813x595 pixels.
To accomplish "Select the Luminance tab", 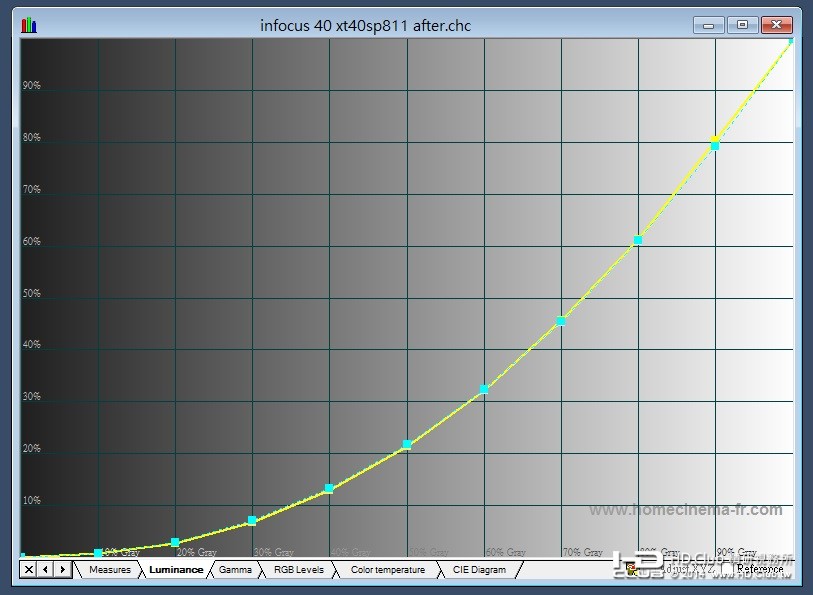I will point(176,570).
